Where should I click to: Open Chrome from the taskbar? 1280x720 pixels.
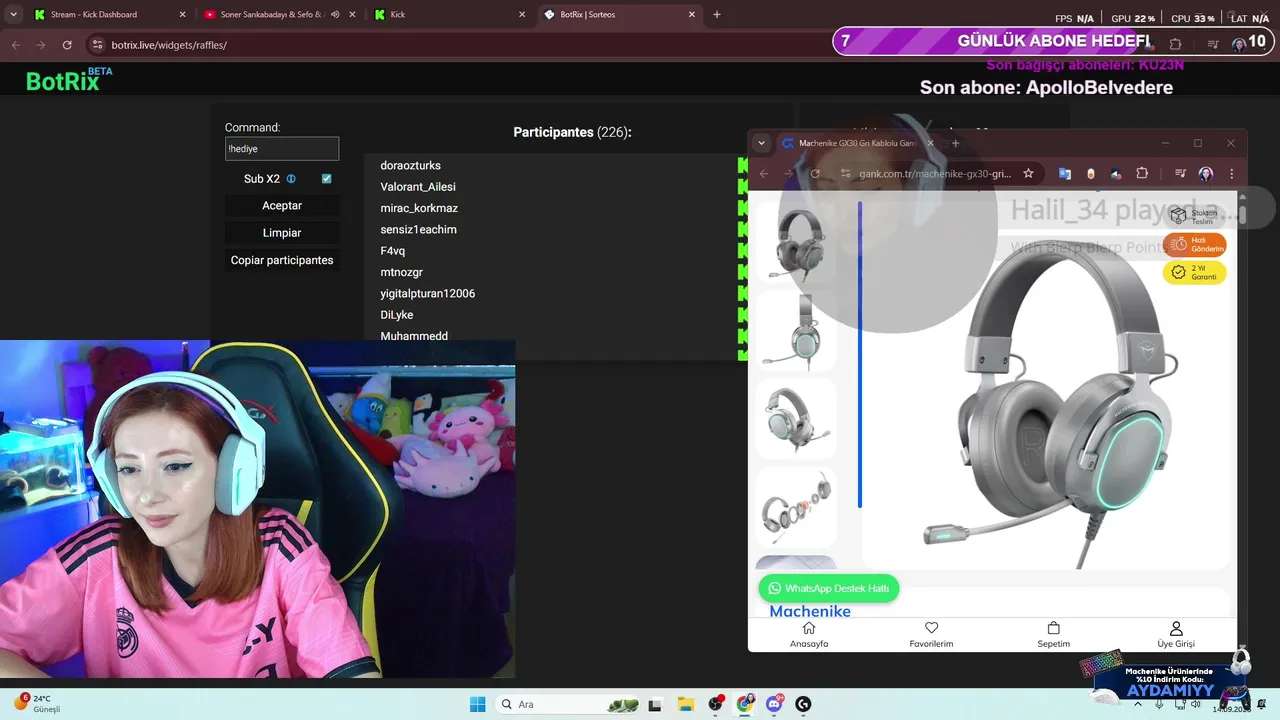[745, 704]
